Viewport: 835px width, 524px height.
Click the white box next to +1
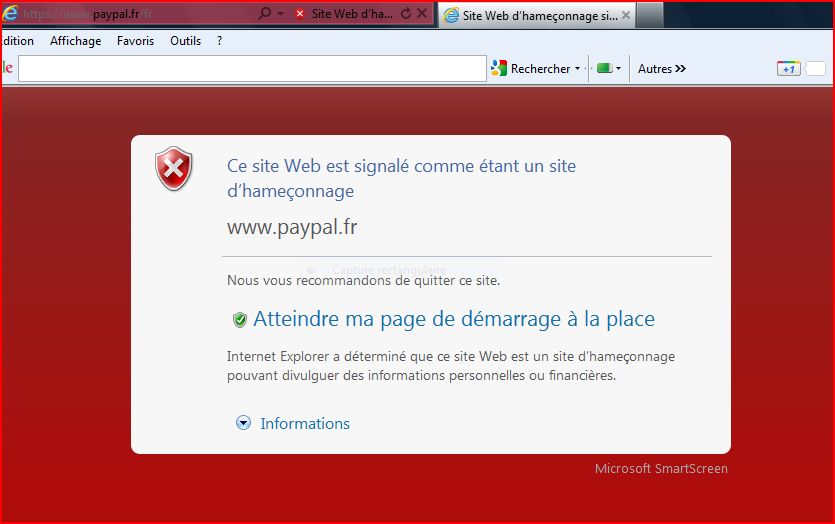[x=815, y=69]
